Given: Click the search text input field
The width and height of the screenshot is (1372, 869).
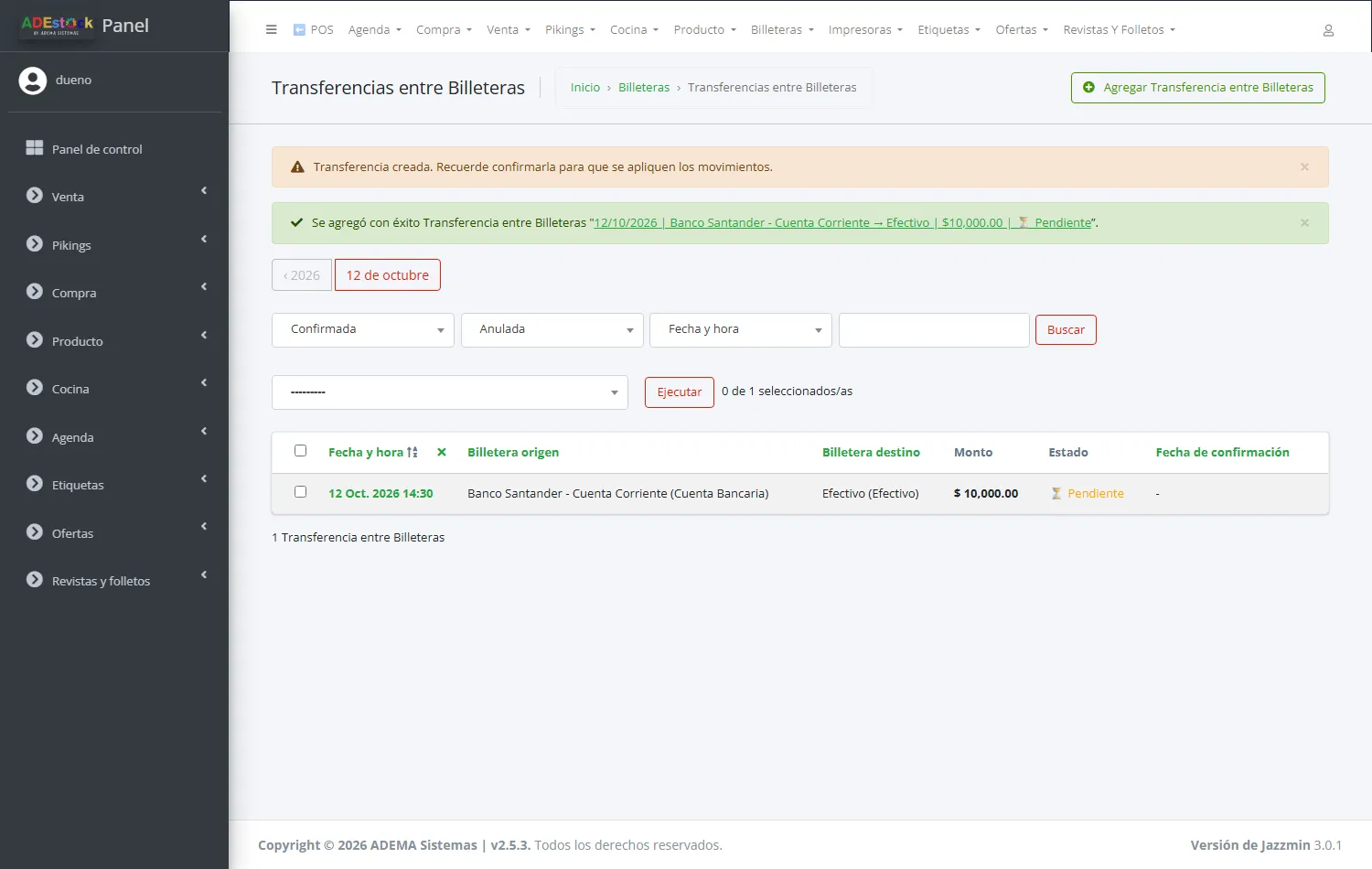Looking at the screenshot, I should (x=934, y=330).
